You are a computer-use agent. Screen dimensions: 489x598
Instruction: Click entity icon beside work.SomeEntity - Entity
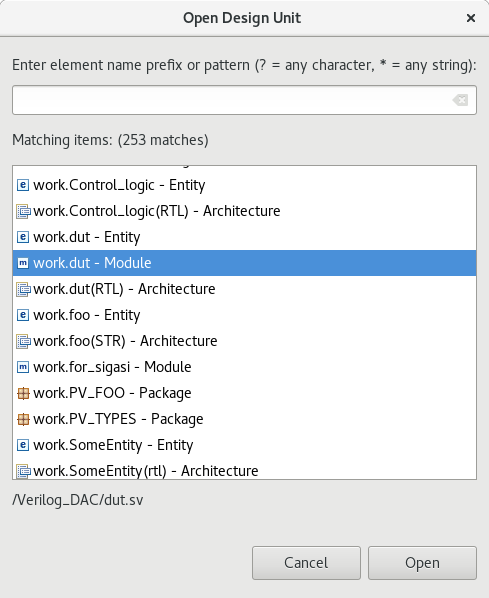(23, 445)
